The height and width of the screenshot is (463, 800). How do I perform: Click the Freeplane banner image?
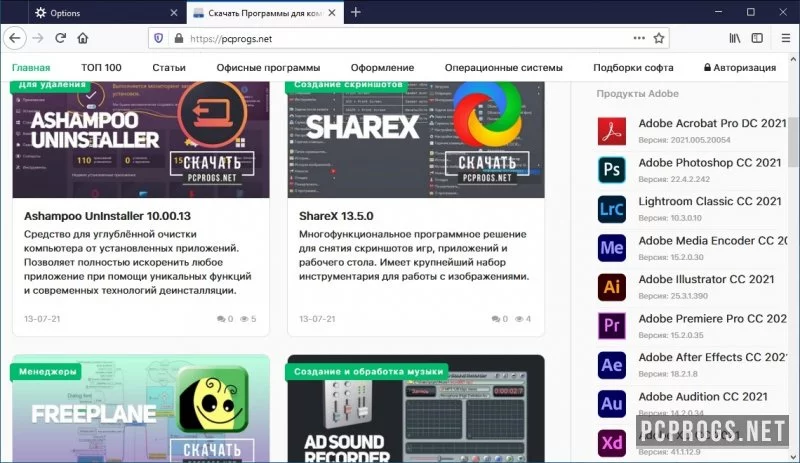[x=141, y=409]
